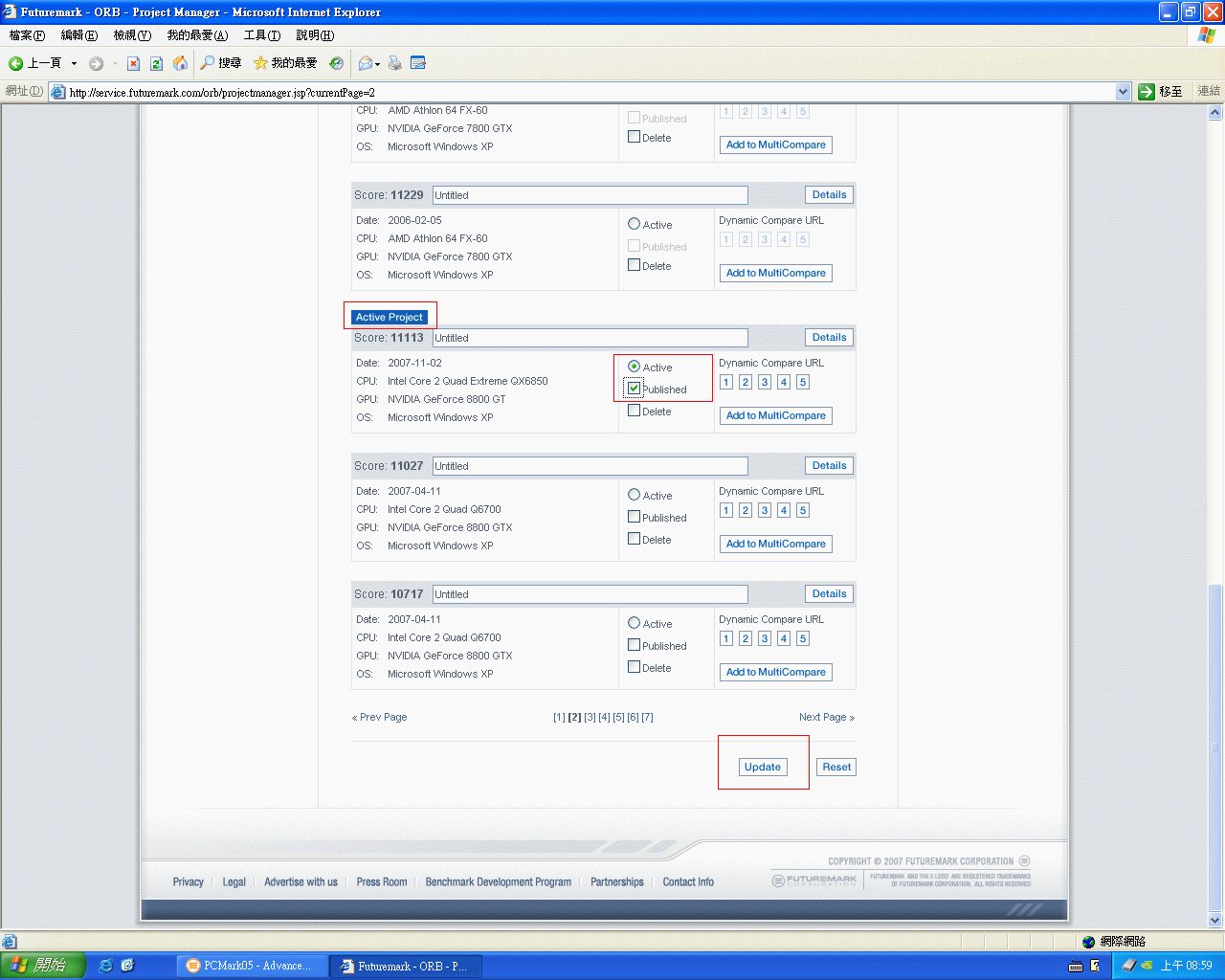Select Active radio for score 11027
The width and height of the screenshot is (1225, 980).
634,495
